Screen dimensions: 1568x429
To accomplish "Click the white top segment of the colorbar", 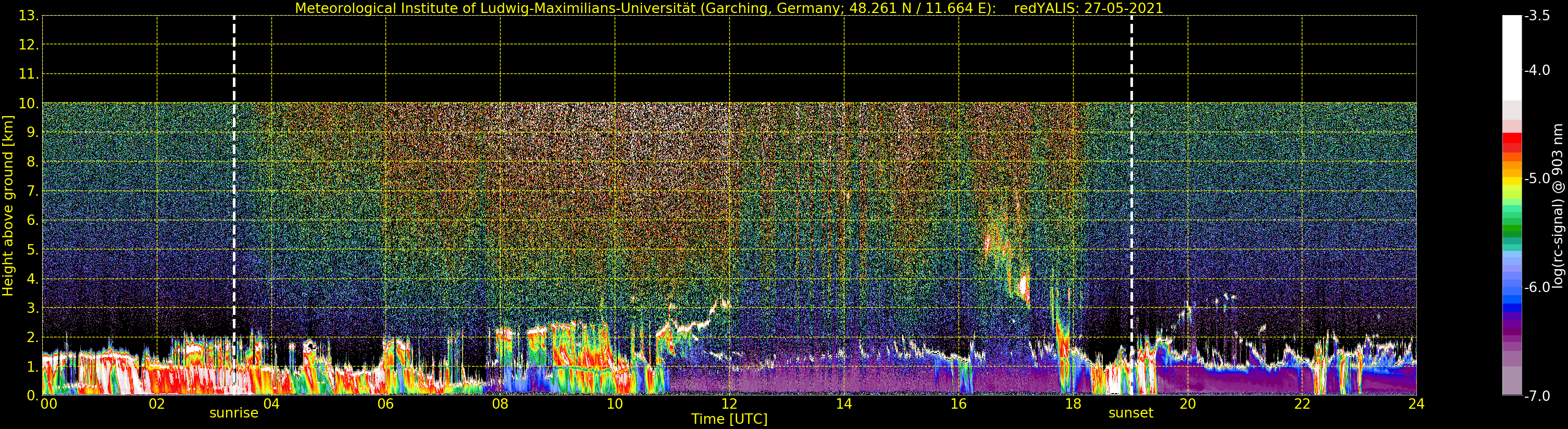I will [x=1512, y=58].
